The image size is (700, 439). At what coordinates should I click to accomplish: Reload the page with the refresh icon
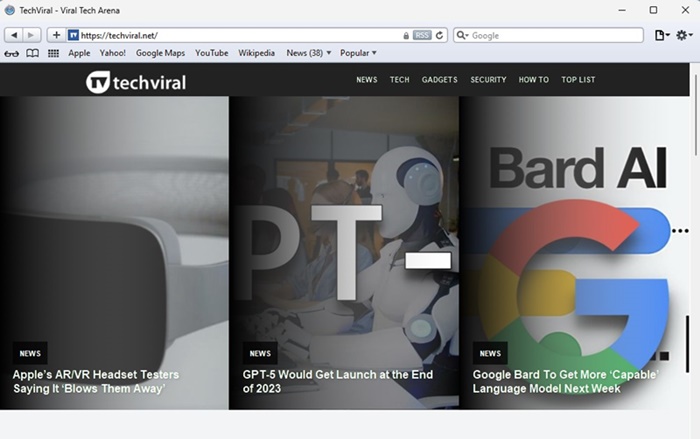(x=440, y=35)
